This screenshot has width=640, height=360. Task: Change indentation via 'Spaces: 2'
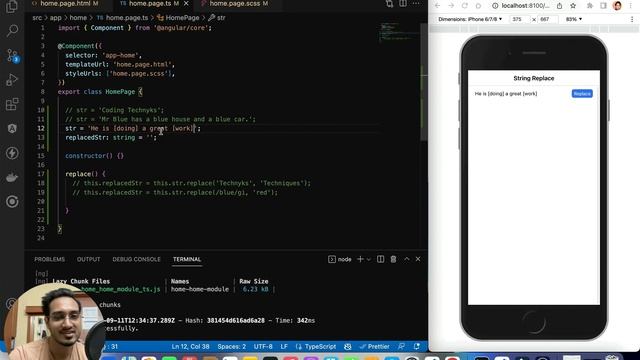[231, 347]
